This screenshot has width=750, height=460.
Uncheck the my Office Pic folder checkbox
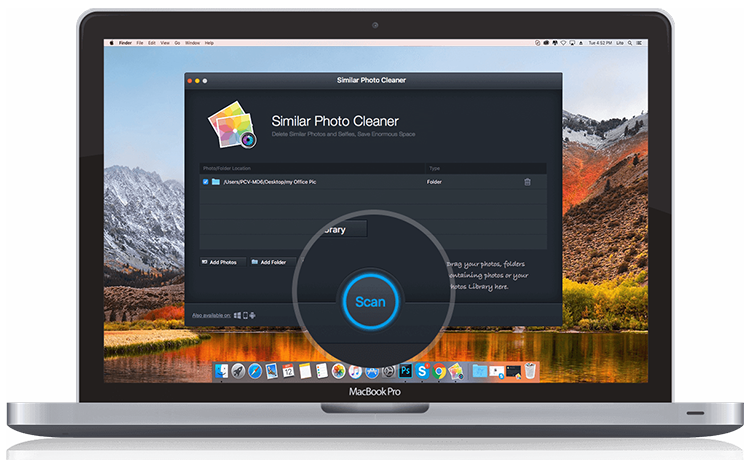point(206,182)
